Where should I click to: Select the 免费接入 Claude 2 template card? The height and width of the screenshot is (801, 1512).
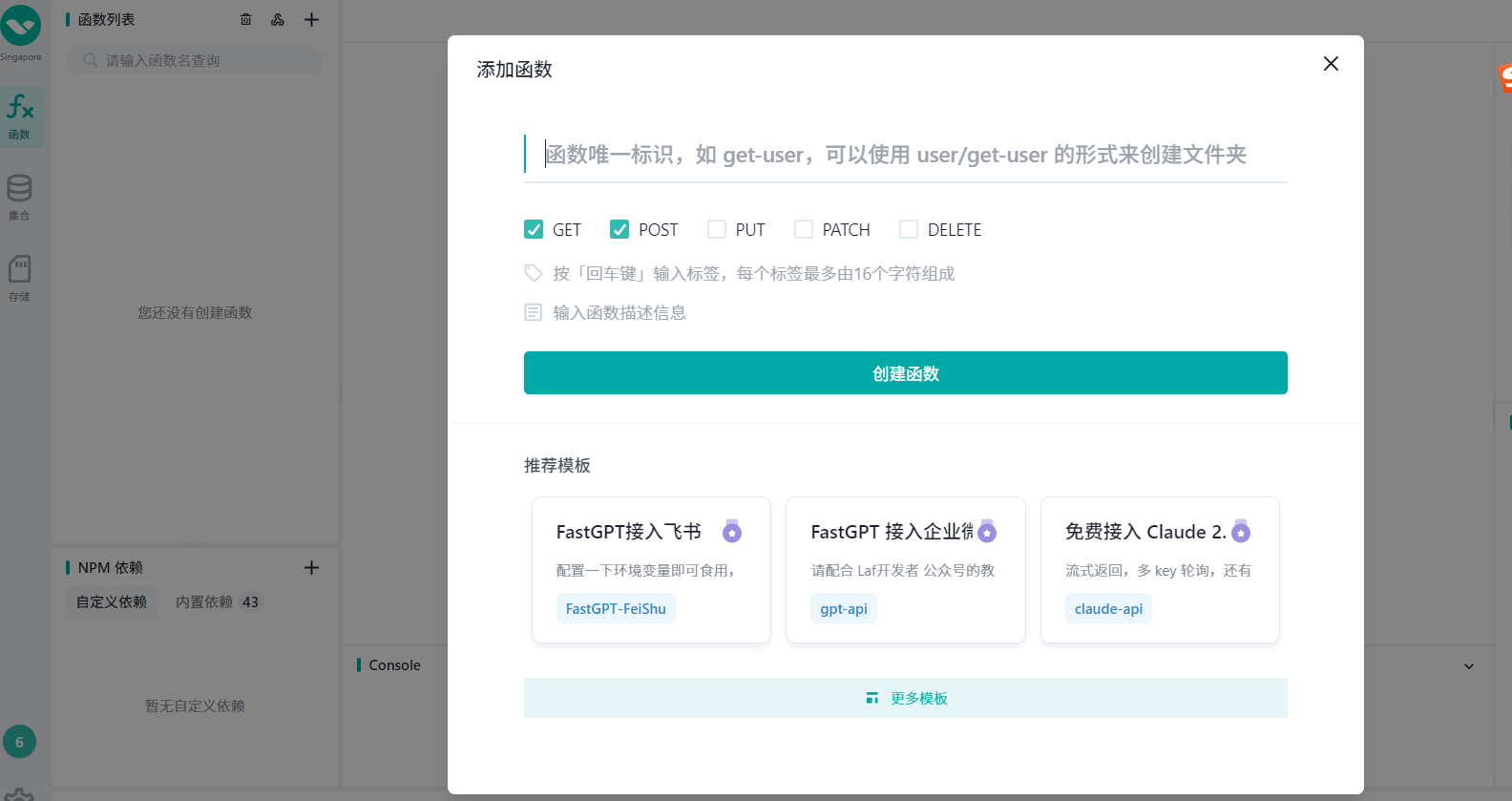[1160, 570]
